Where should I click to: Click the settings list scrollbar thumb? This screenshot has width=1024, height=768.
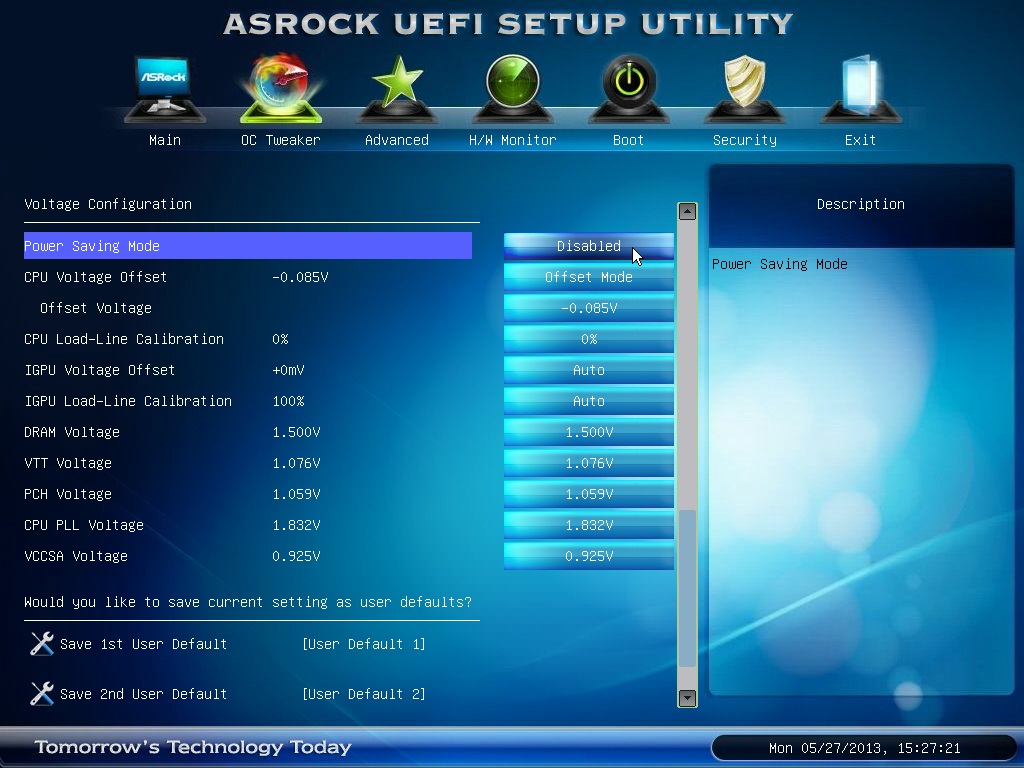pos(687,588)
